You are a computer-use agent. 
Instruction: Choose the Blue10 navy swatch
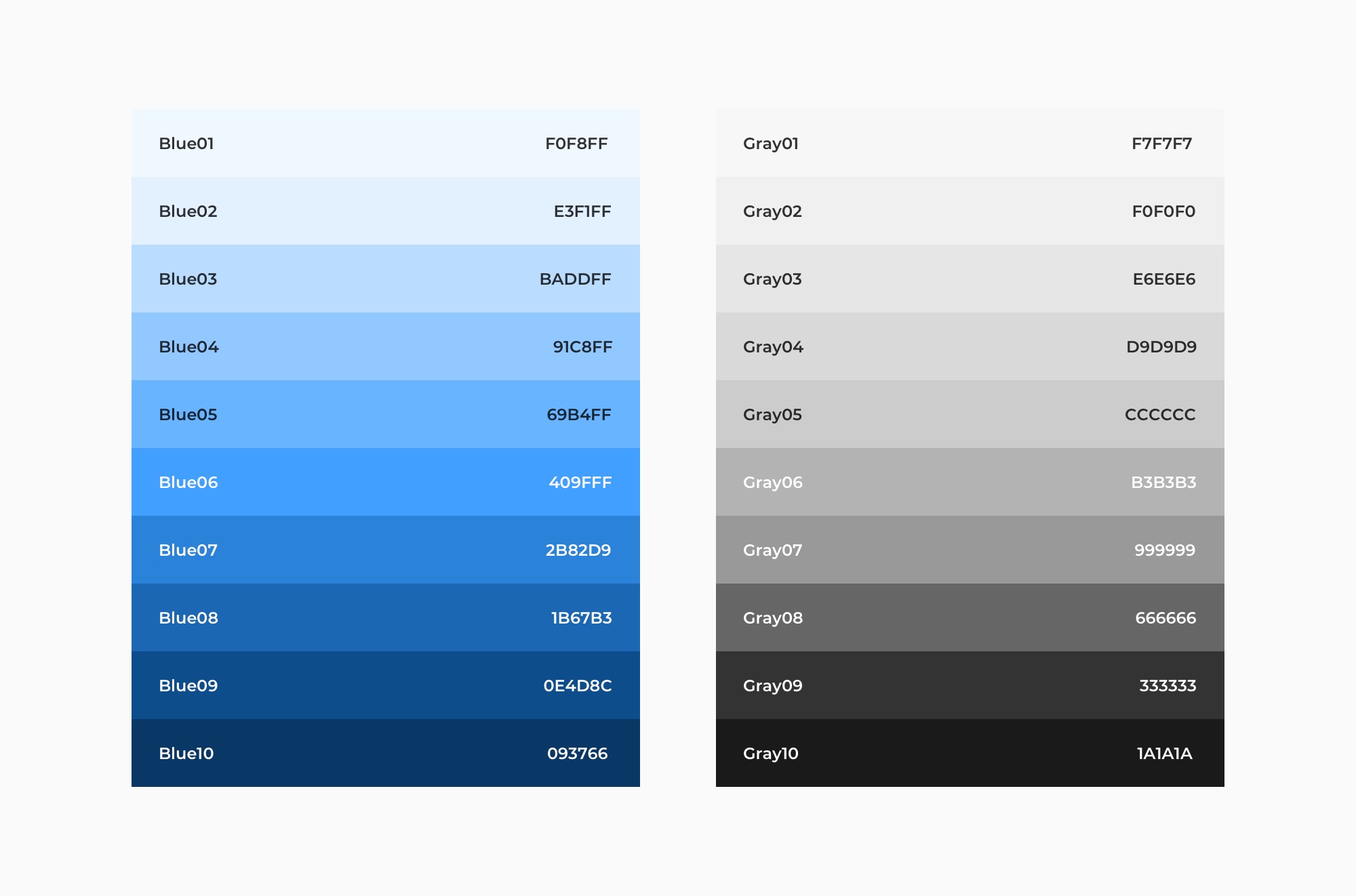[x=385, y=753]
